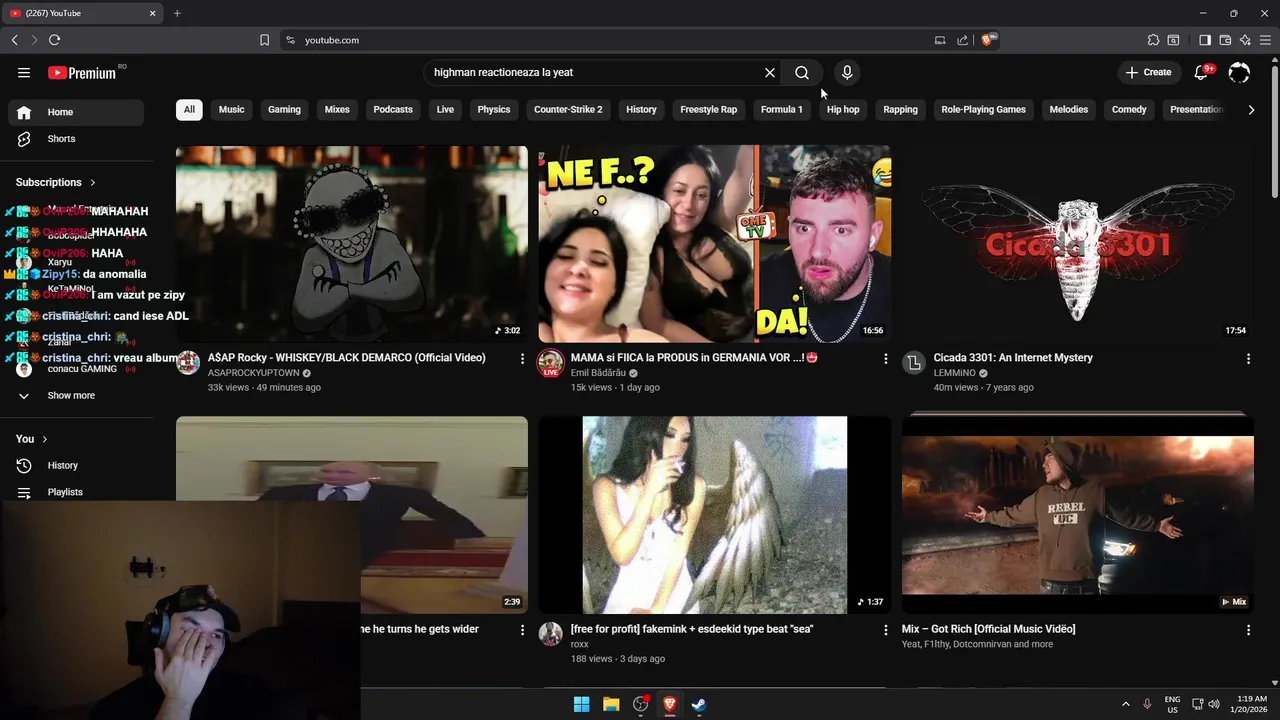Open Brave Shields lion icon
The height and width of the screenshot is (720, 1280).
click(x=988, y=40)
